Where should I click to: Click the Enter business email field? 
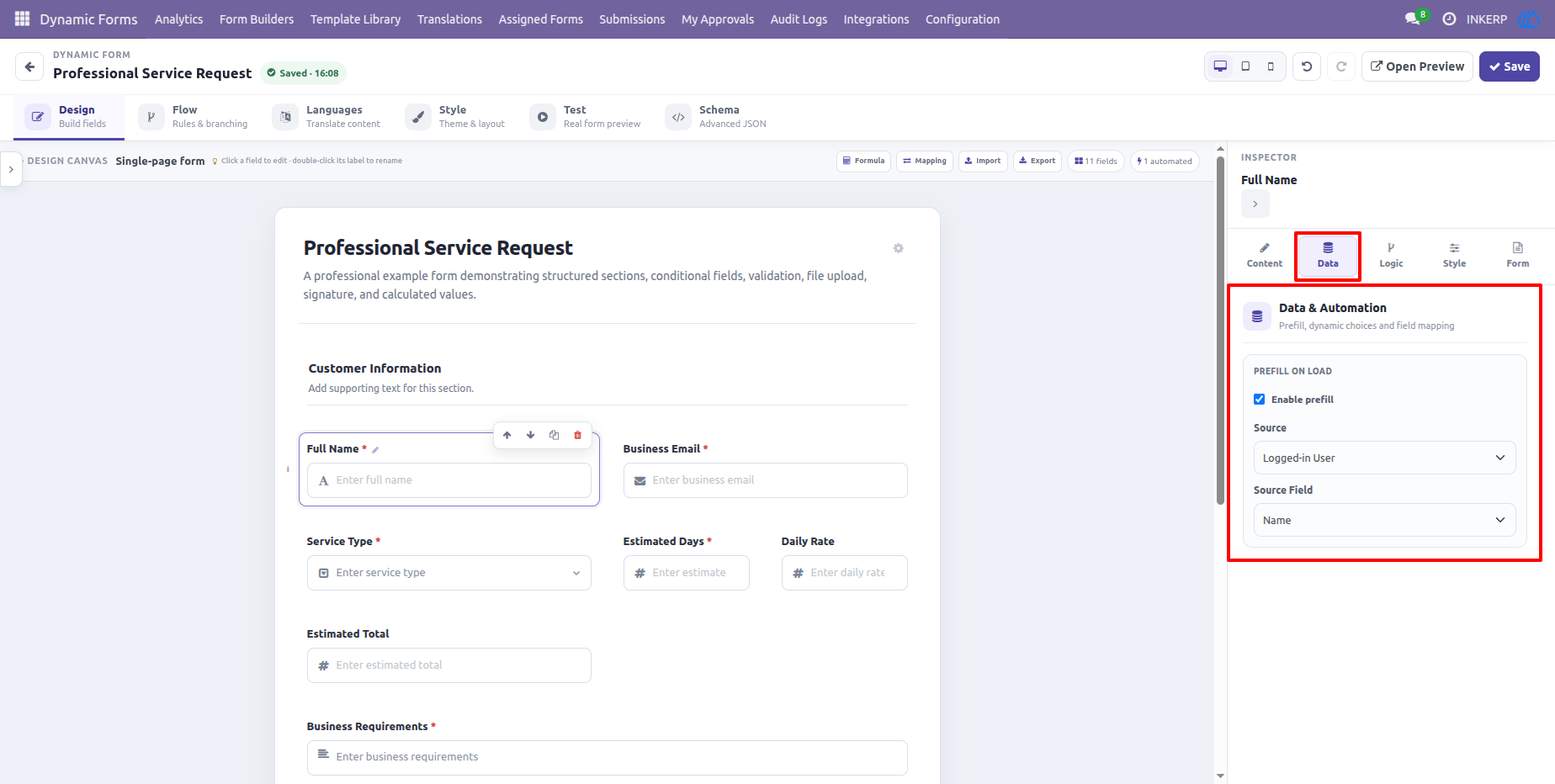point(766,480)
